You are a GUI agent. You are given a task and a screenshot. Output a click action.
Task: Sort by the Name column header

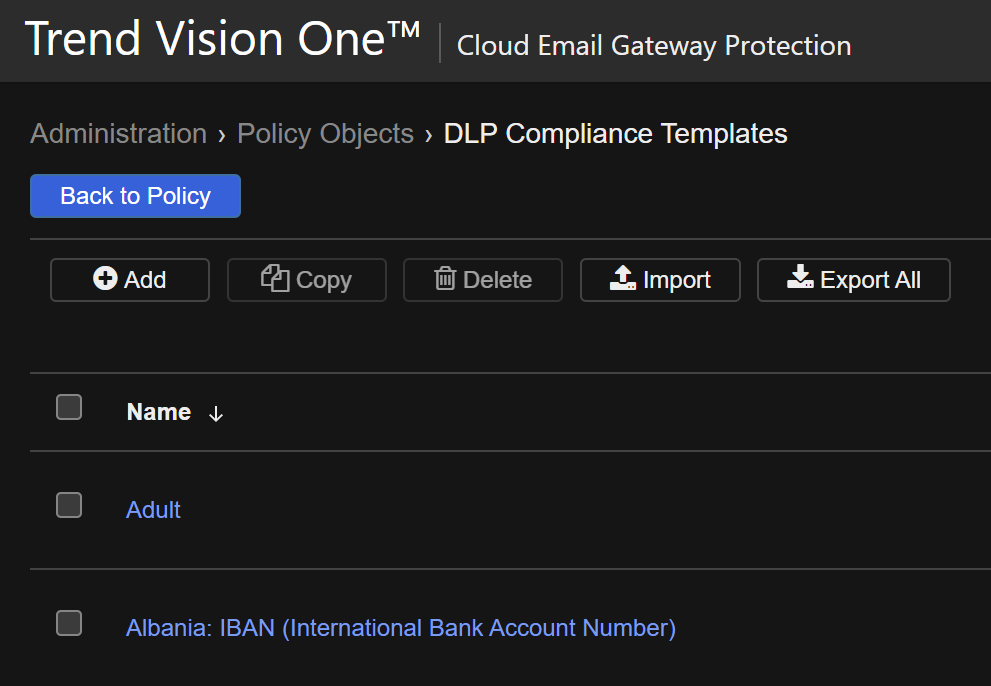tap(159, 412)
